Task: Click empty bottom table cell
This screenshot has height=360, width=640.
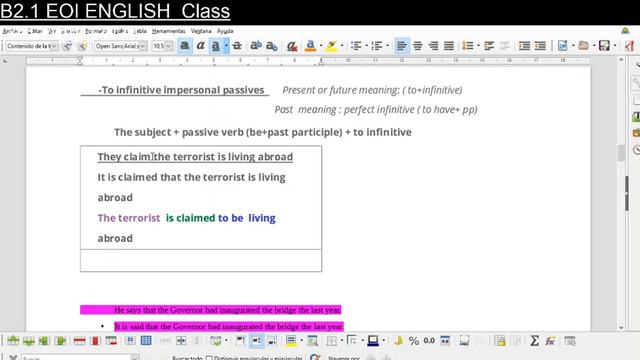Action: pos(201,260)
